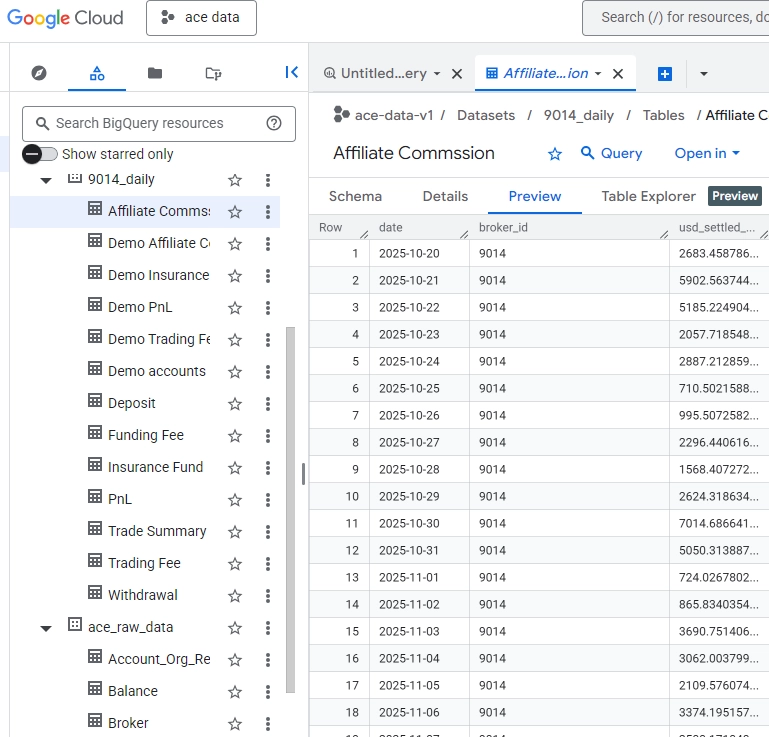Screen dimensions: 769x737
Task: Open more actions for Demo accounts table
Action: point(268,372)
